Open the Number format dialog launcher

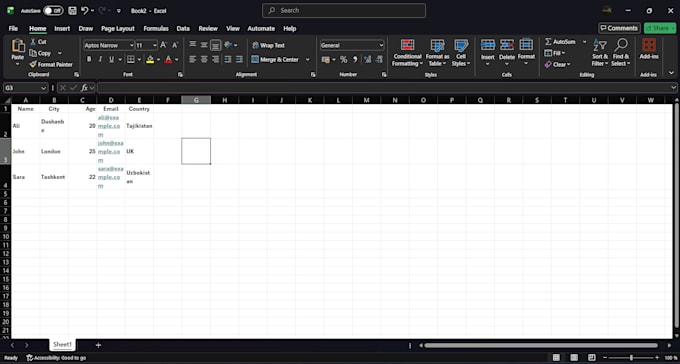[384, 75]
